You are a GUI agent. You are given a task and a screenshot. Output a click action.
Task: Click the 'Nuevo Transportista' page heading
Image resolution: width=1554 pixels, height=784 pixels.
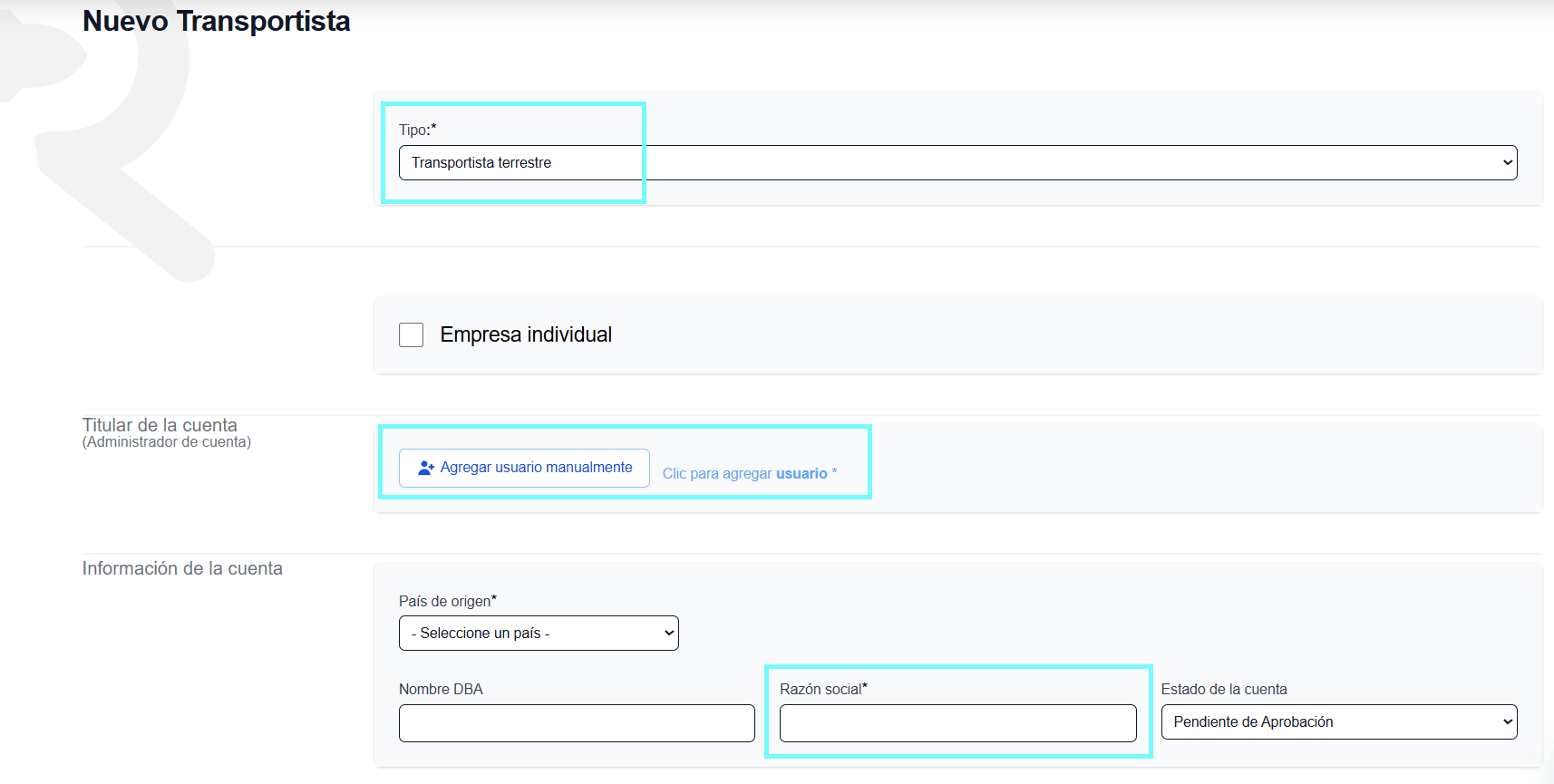click(217, 21)
